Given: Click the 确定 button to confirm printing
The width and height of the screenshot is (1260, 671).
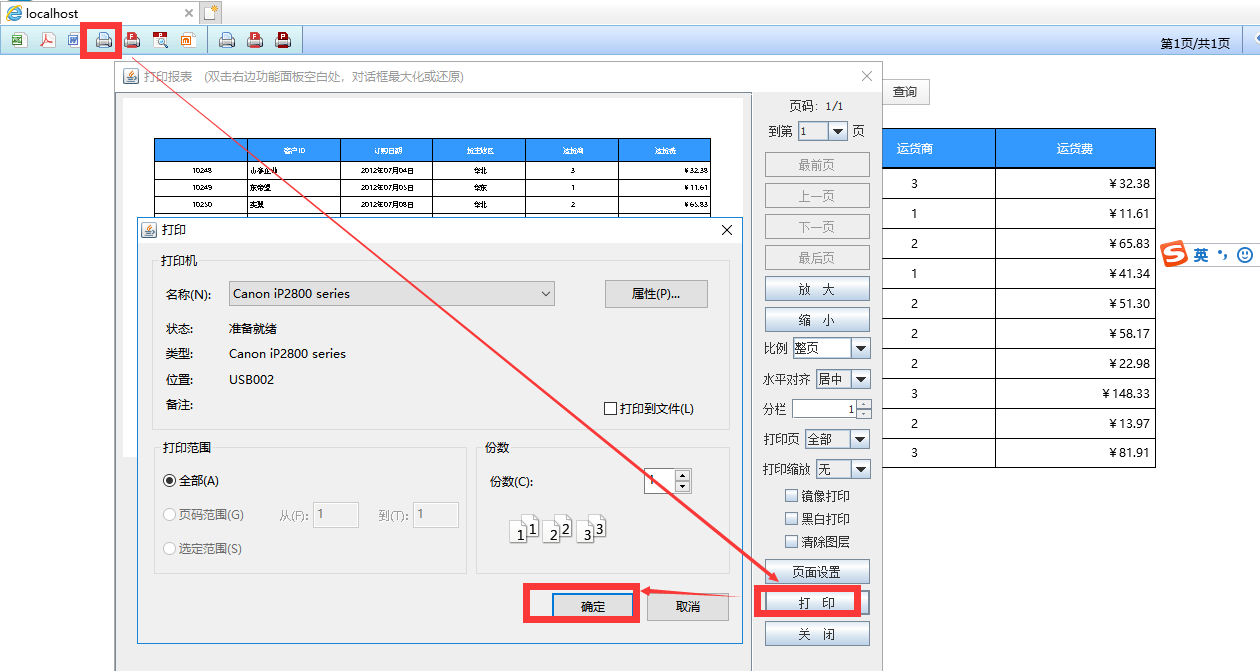Looking at the screenshot, I should tap(593, 606).
